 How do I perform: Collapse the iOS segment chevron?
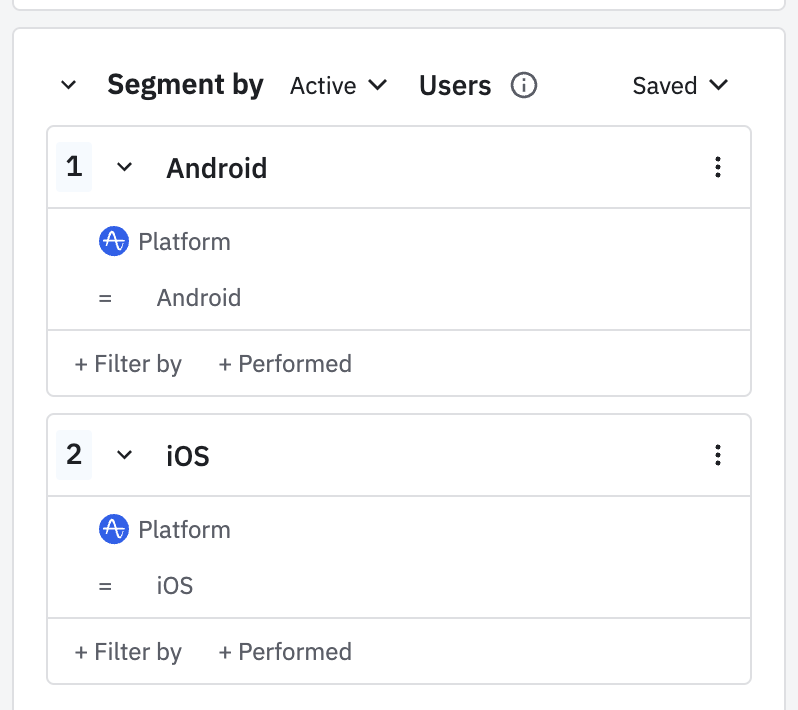coord(124,456)
